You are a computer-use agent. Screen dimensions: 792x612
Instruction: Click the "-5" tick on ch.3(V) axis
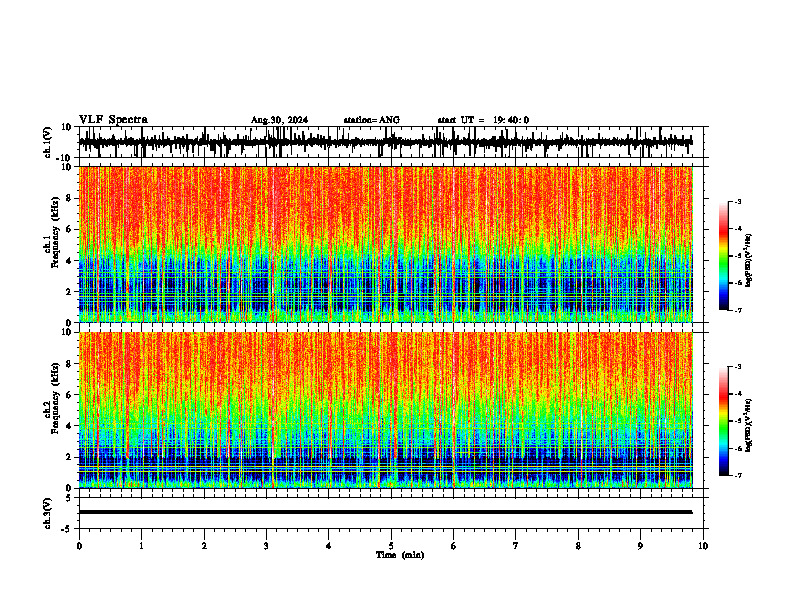(x=67, y=529)
